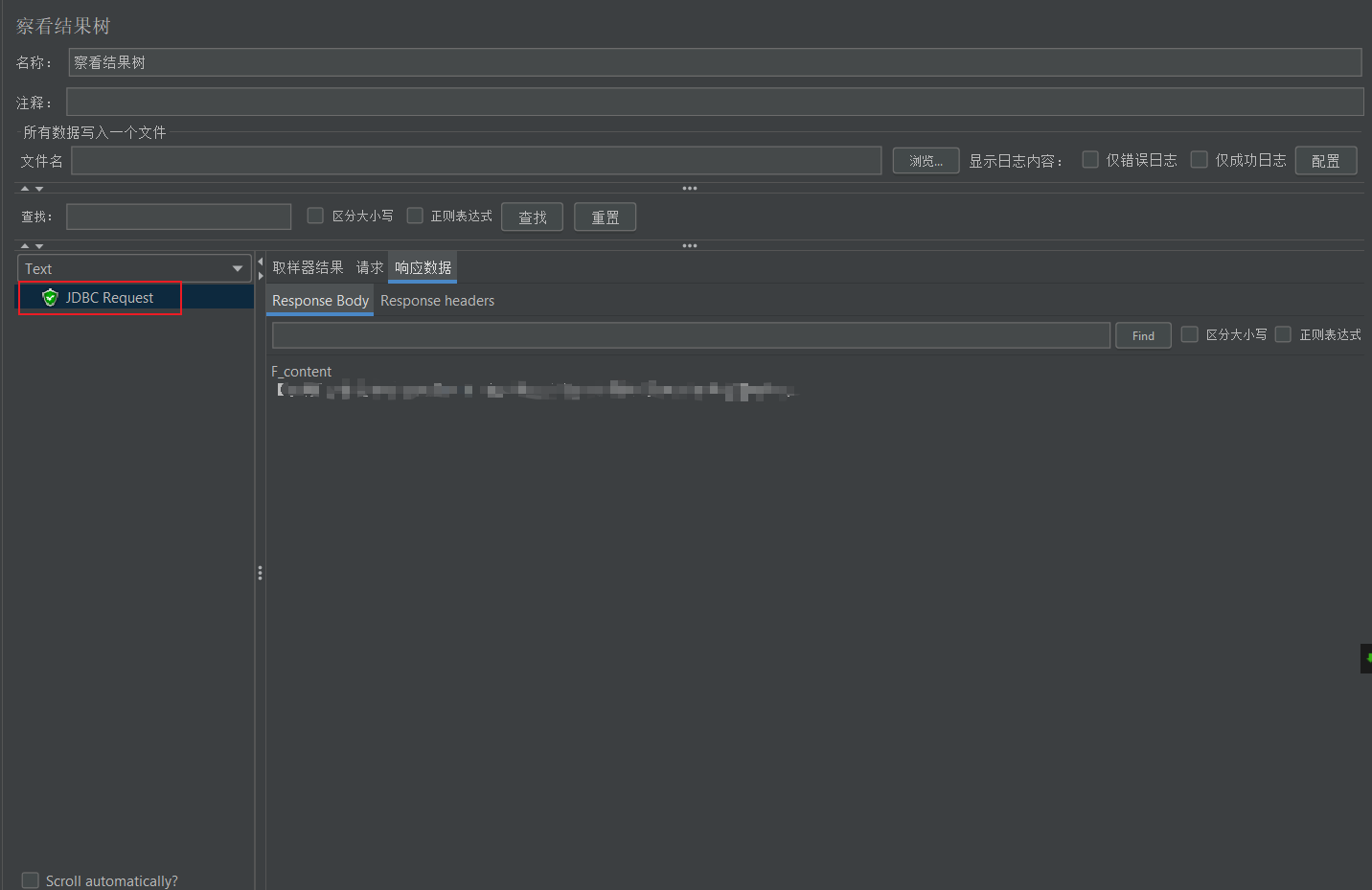Screen dimensions: 1372x890
Task: Enable the 仅错误日志 checkbox
Action: click(x=1090, y=160)
